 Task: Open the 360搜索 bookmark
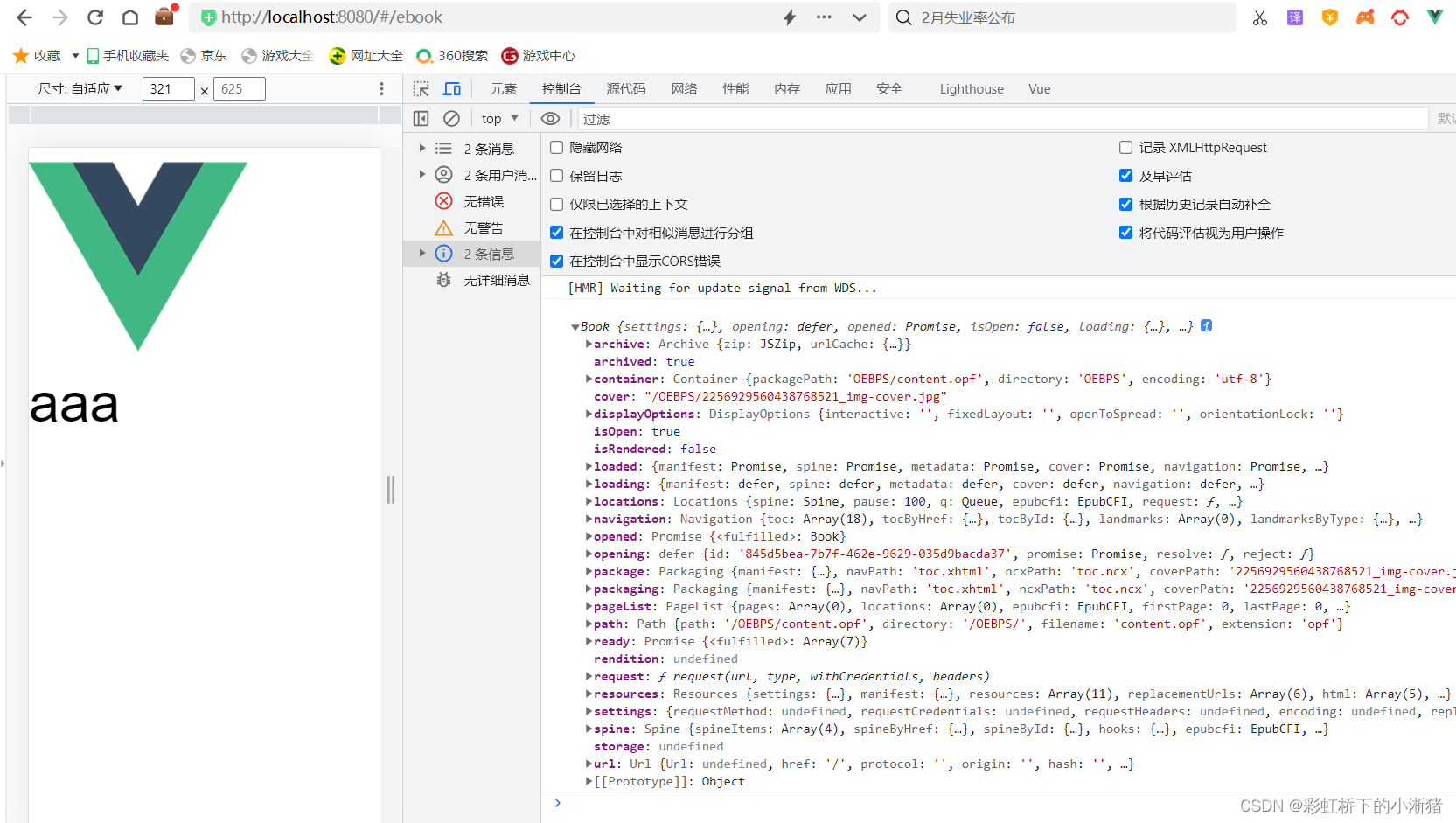pos(452,56)
